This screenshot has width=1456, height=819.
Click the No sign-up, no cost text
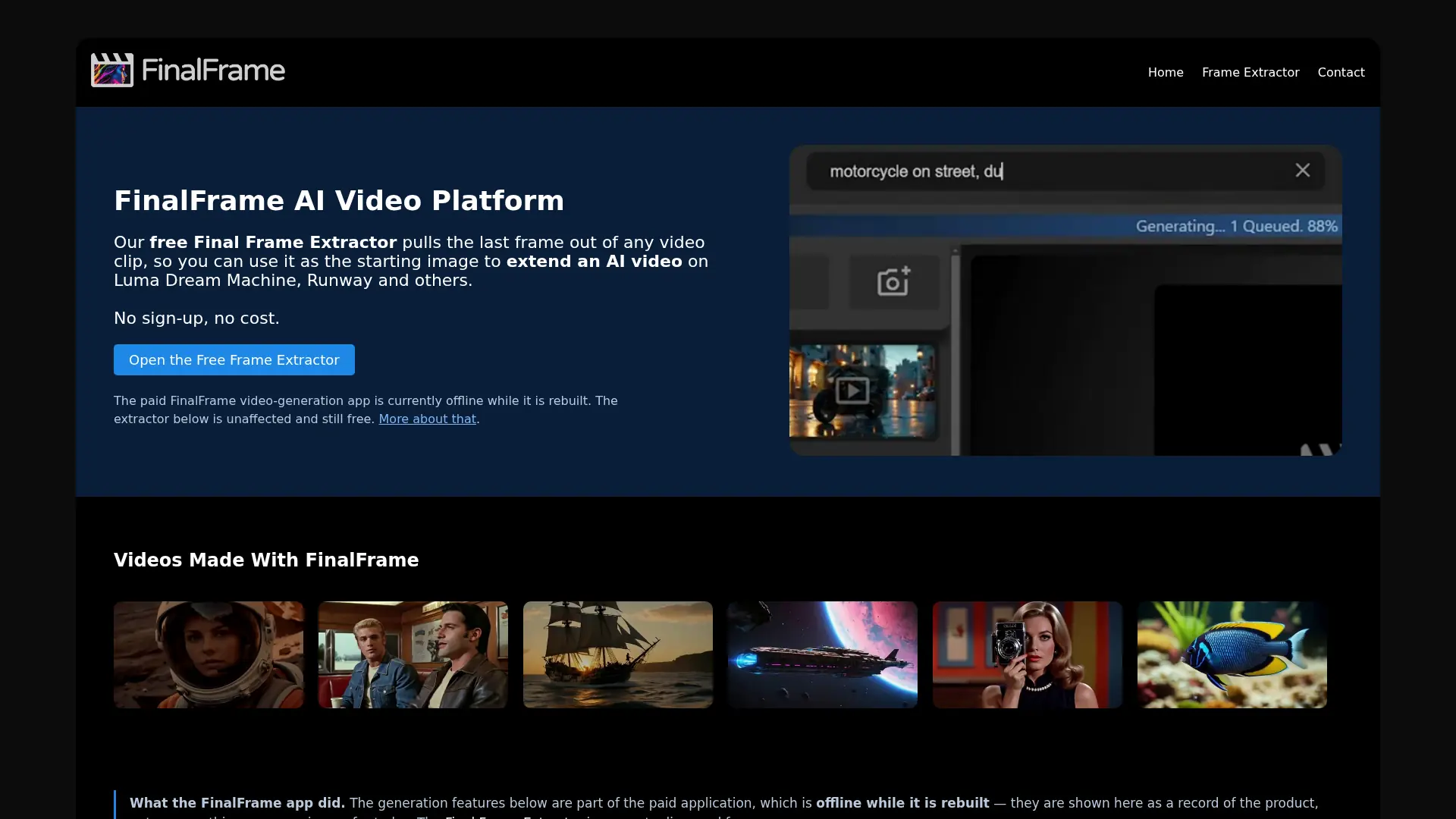point(196,318)
